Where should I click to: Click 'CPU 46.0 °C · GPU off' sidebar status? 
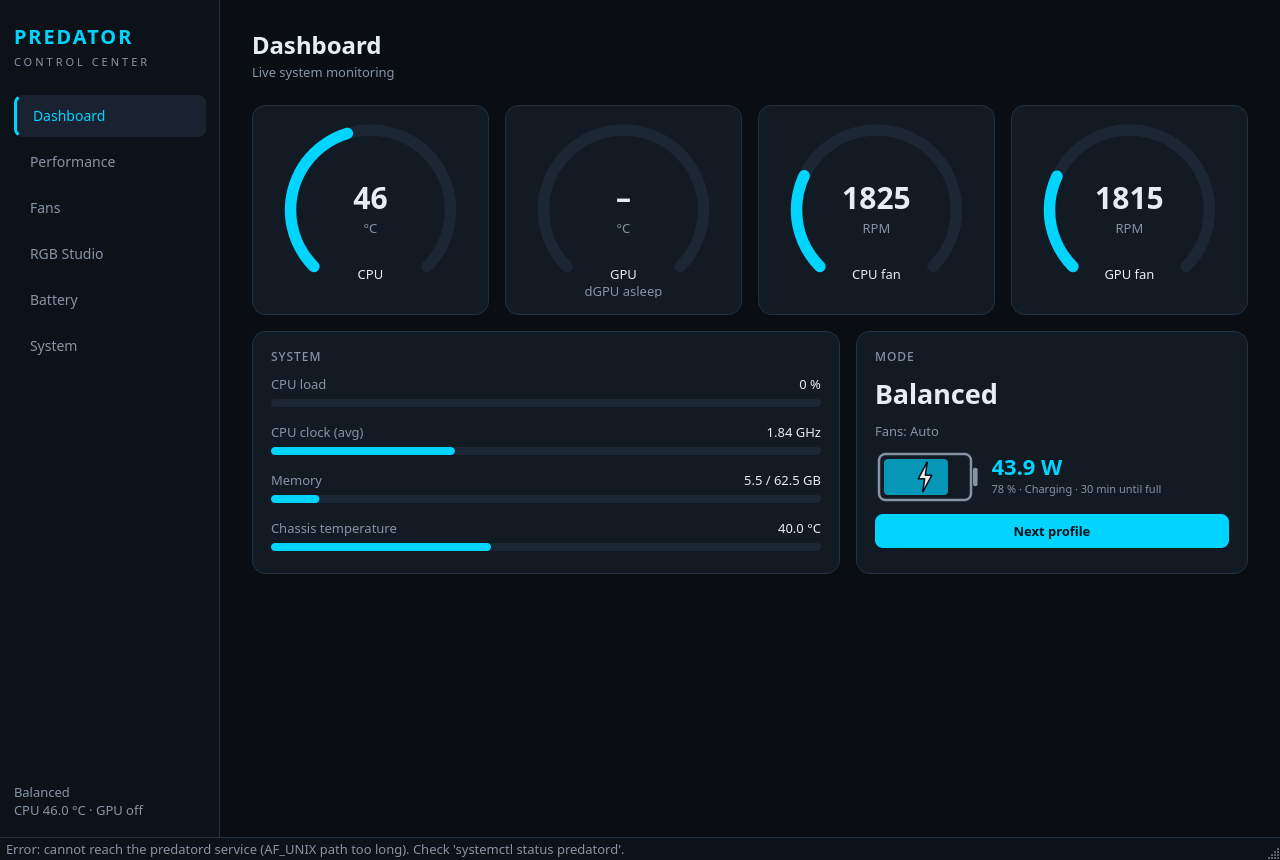click(x=78, y=811)
